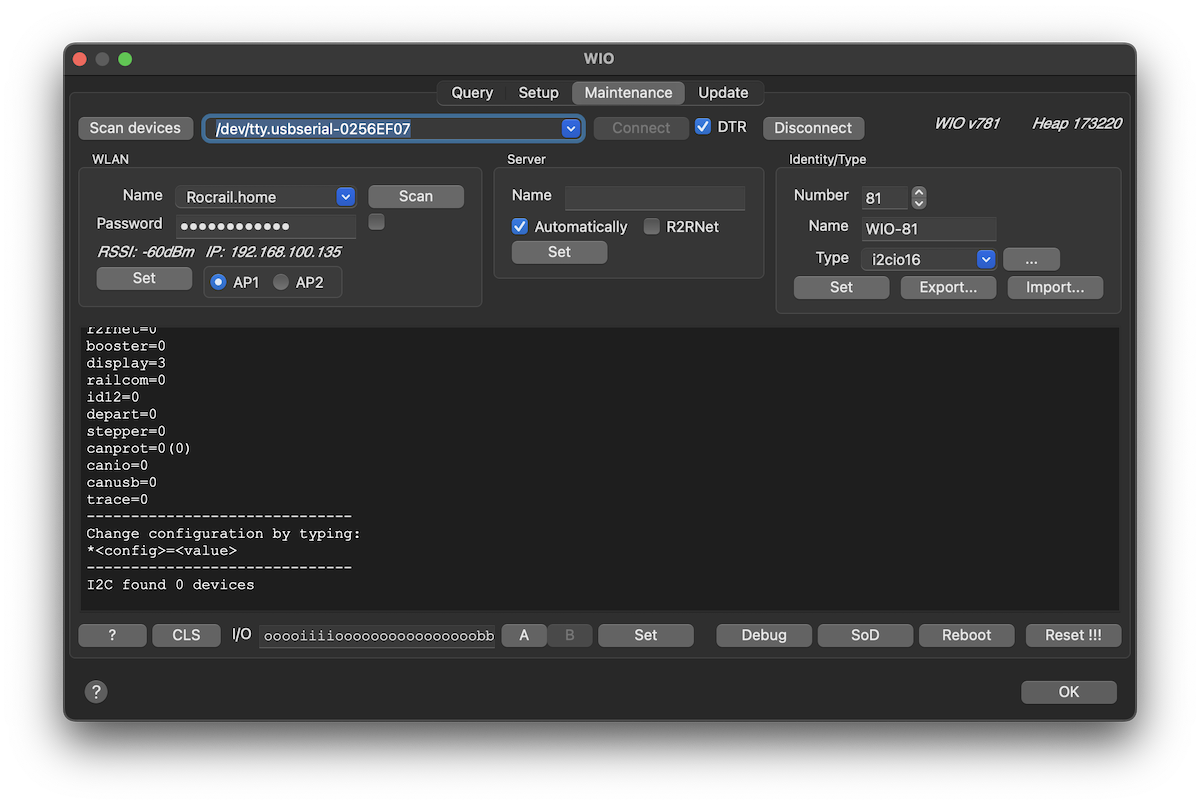Clear the console with CLS button
The width and height of the screenshot is (1200, 805).
click(186, 635)
